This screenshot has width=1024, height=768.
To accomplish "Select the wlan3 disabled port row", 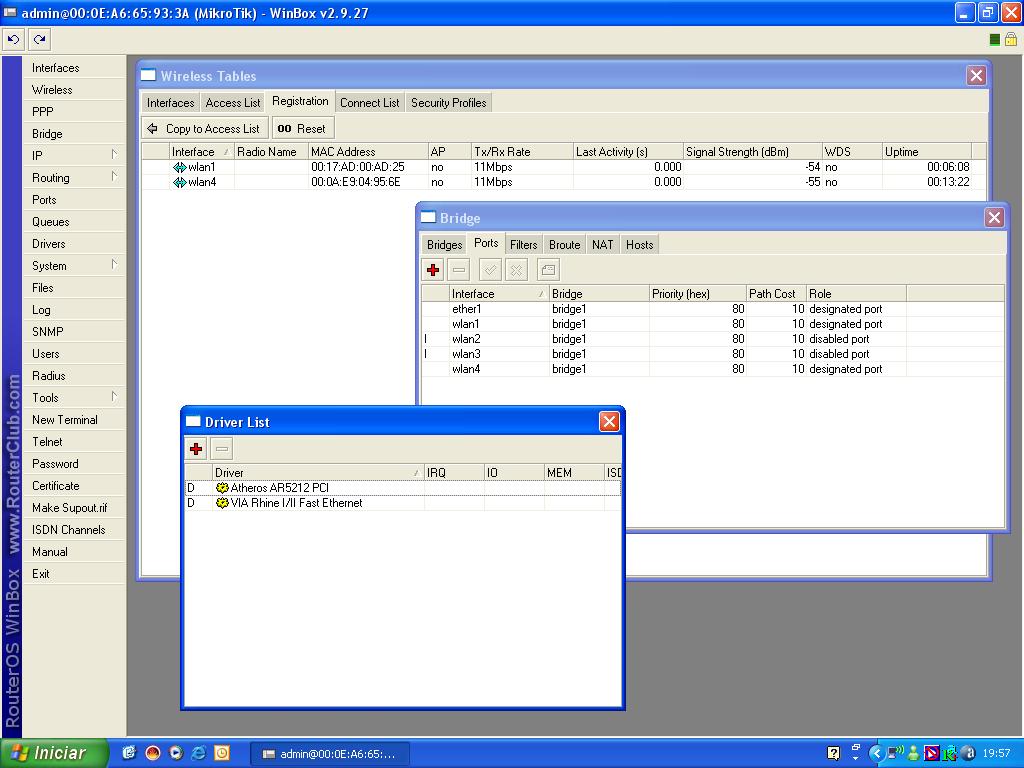I will 712,354.
